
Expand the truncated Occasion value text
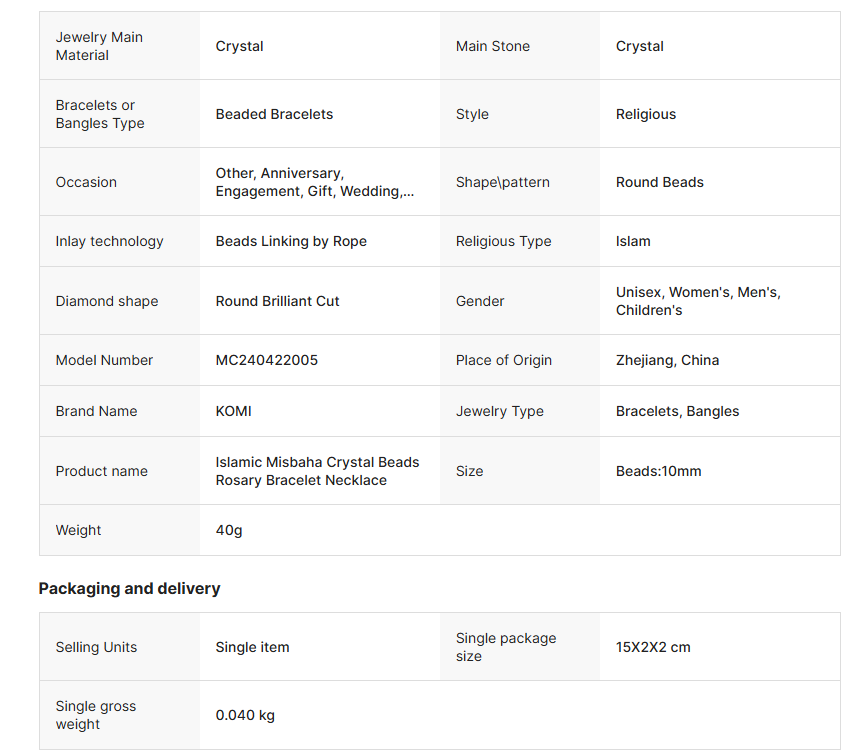[x=314, y=182]
